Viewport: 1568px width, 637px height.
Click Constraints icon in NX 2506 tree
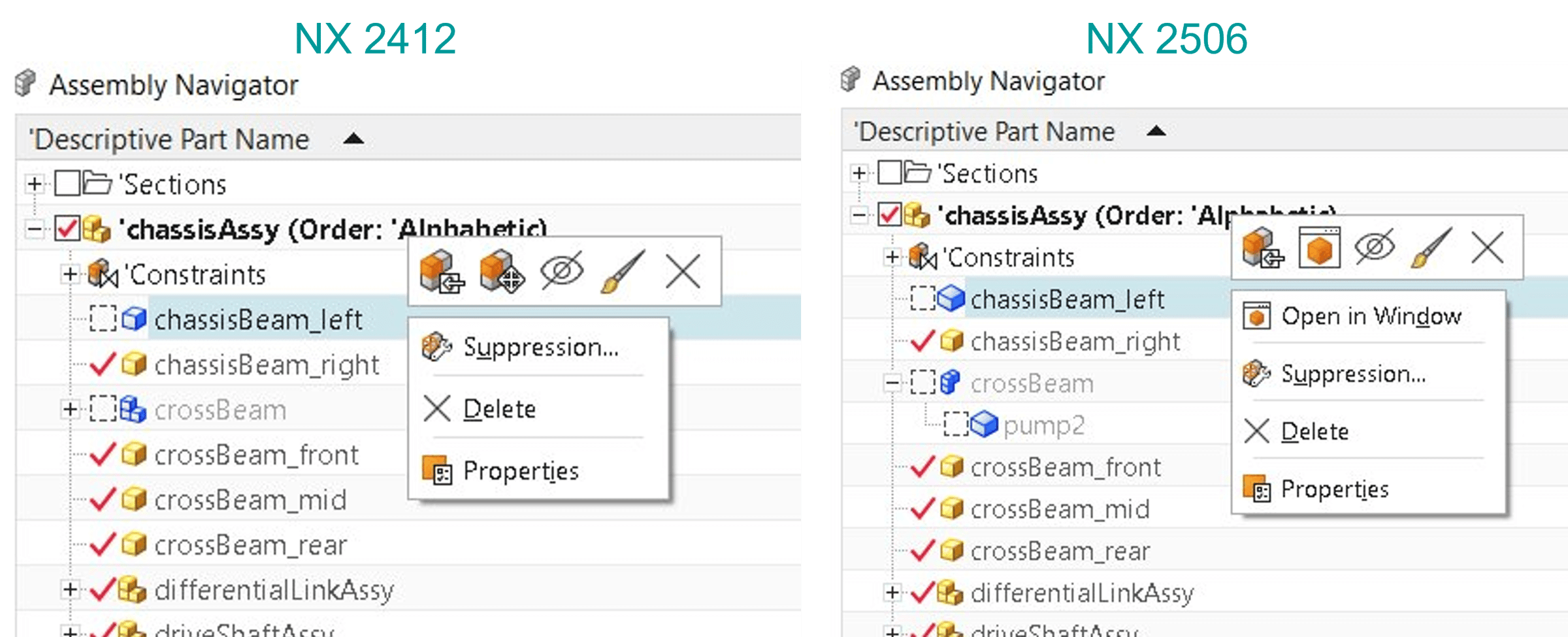(x=922, y=256)
